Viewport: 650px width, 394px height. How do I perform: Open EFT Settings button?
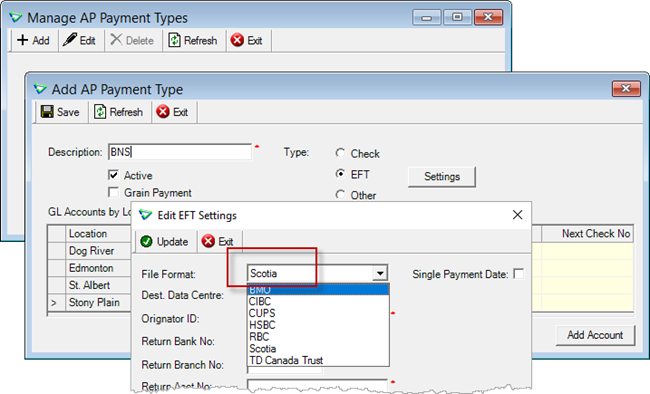(441, 177)
